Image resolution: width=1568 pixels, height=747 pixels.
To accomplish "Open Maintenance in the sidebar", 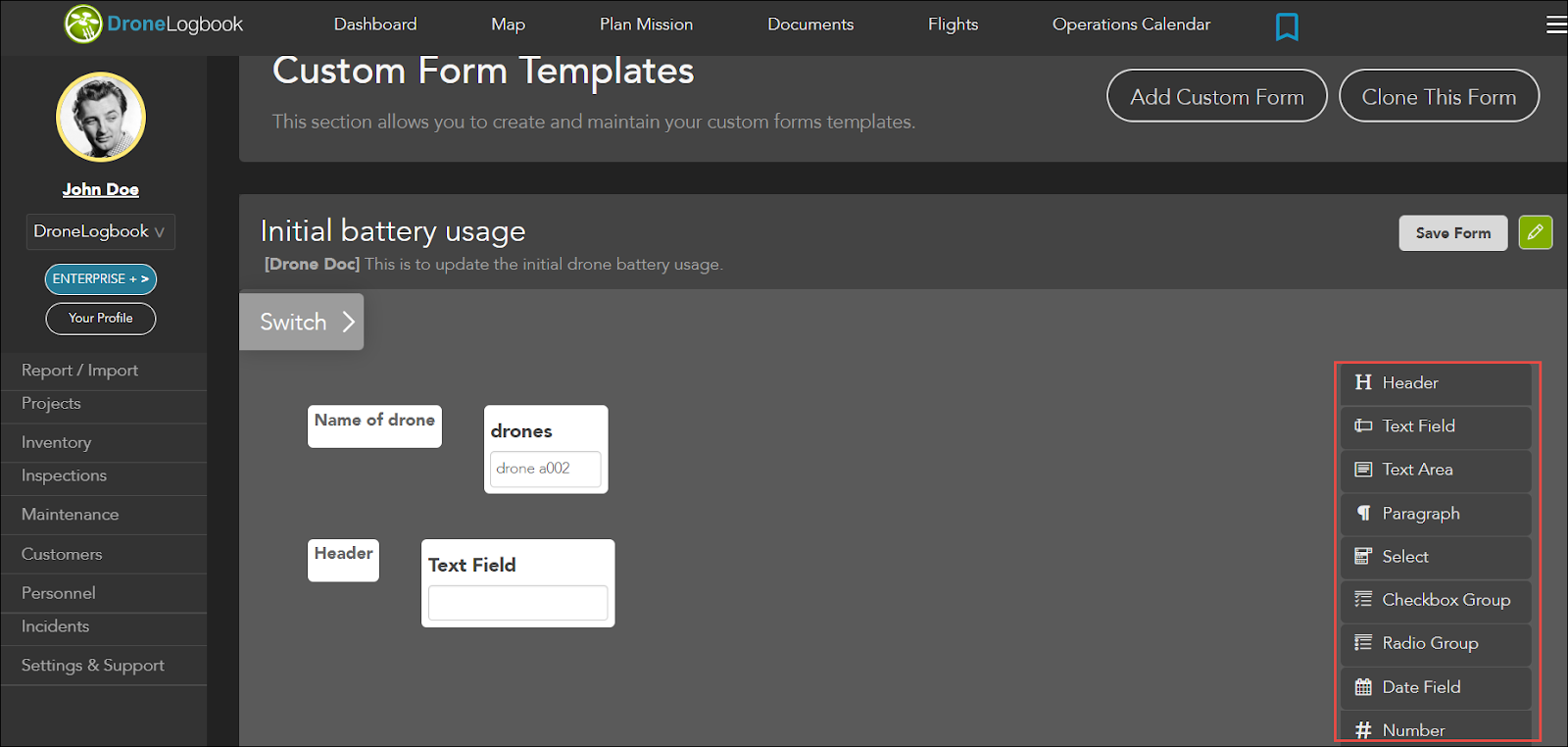I will pyautogui.click(x=104, y=515).
